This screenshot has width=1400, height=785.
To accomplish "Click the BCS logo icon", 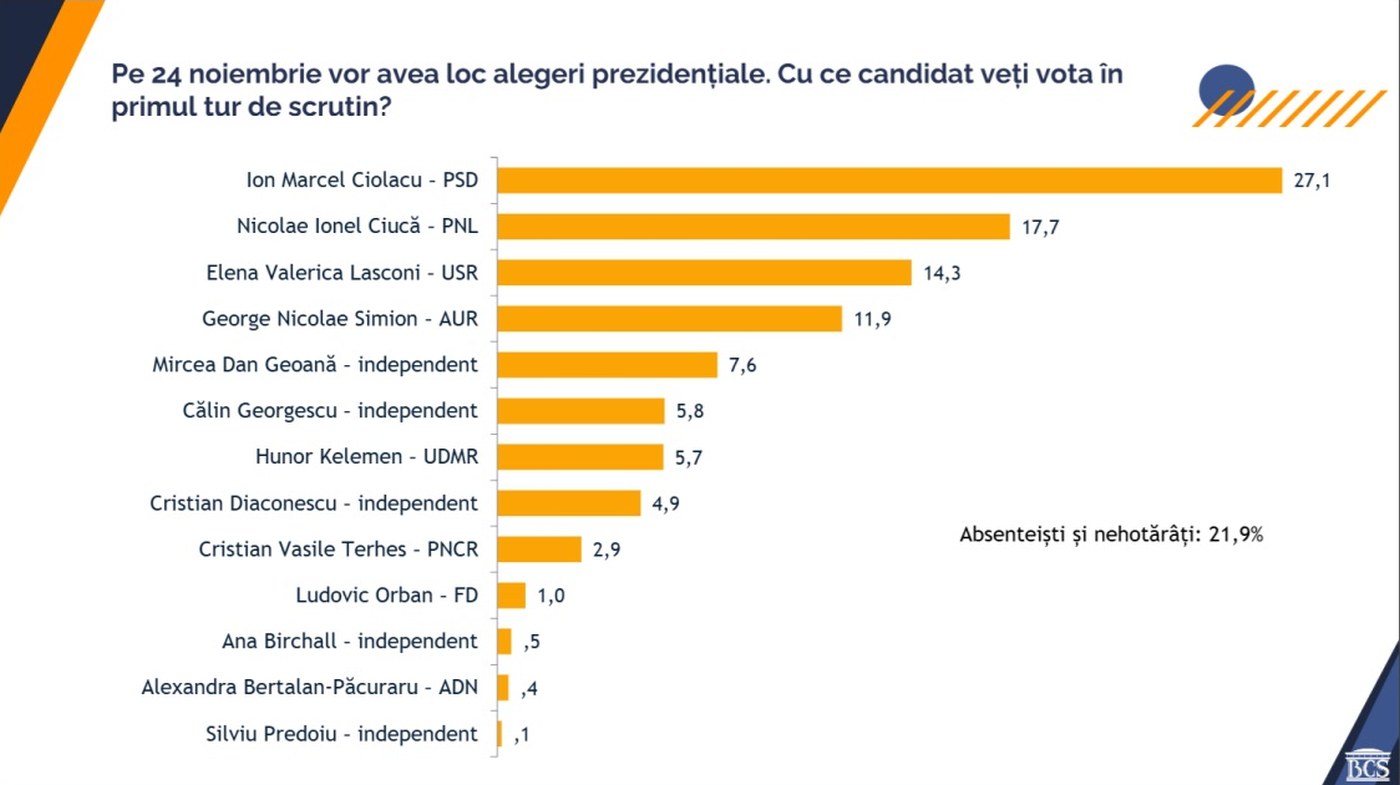I will pyautogui.click(x=1367, y=764).
